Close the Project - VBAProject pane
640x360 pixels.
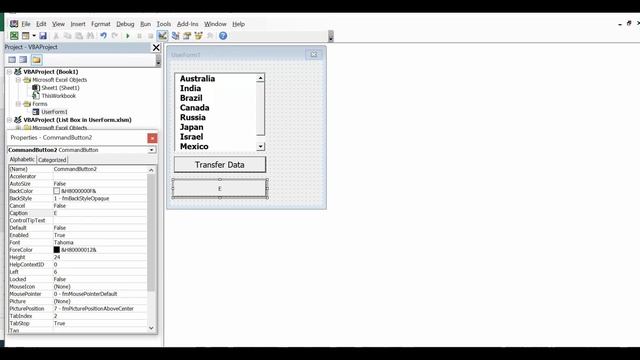[x=156, y=47]
